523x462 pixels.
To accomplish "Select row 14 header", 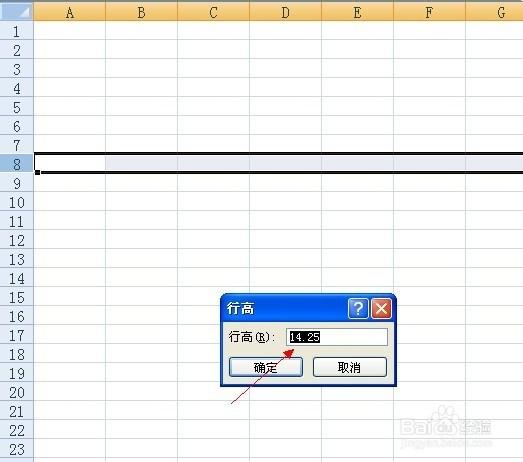I will [x=17, y=278].
